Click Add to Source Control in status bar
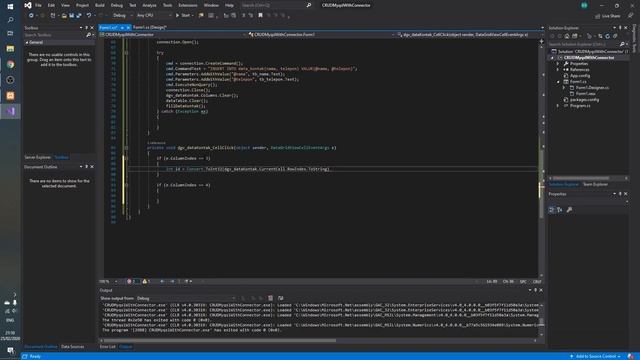 point(596,356)
